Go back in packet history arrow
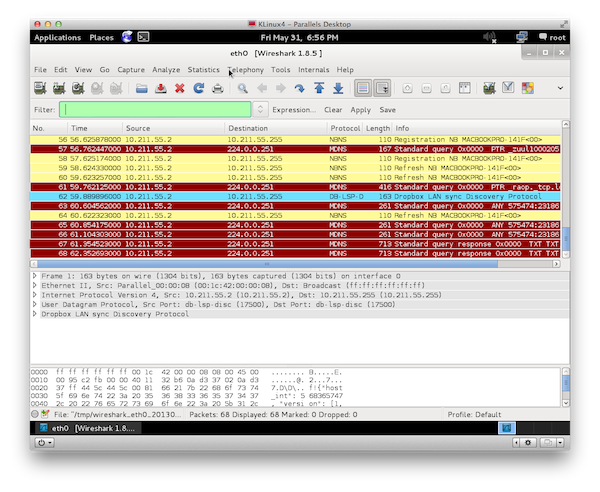Image resolution: width=600 pixels, height=492 pixels. point(262,88)
